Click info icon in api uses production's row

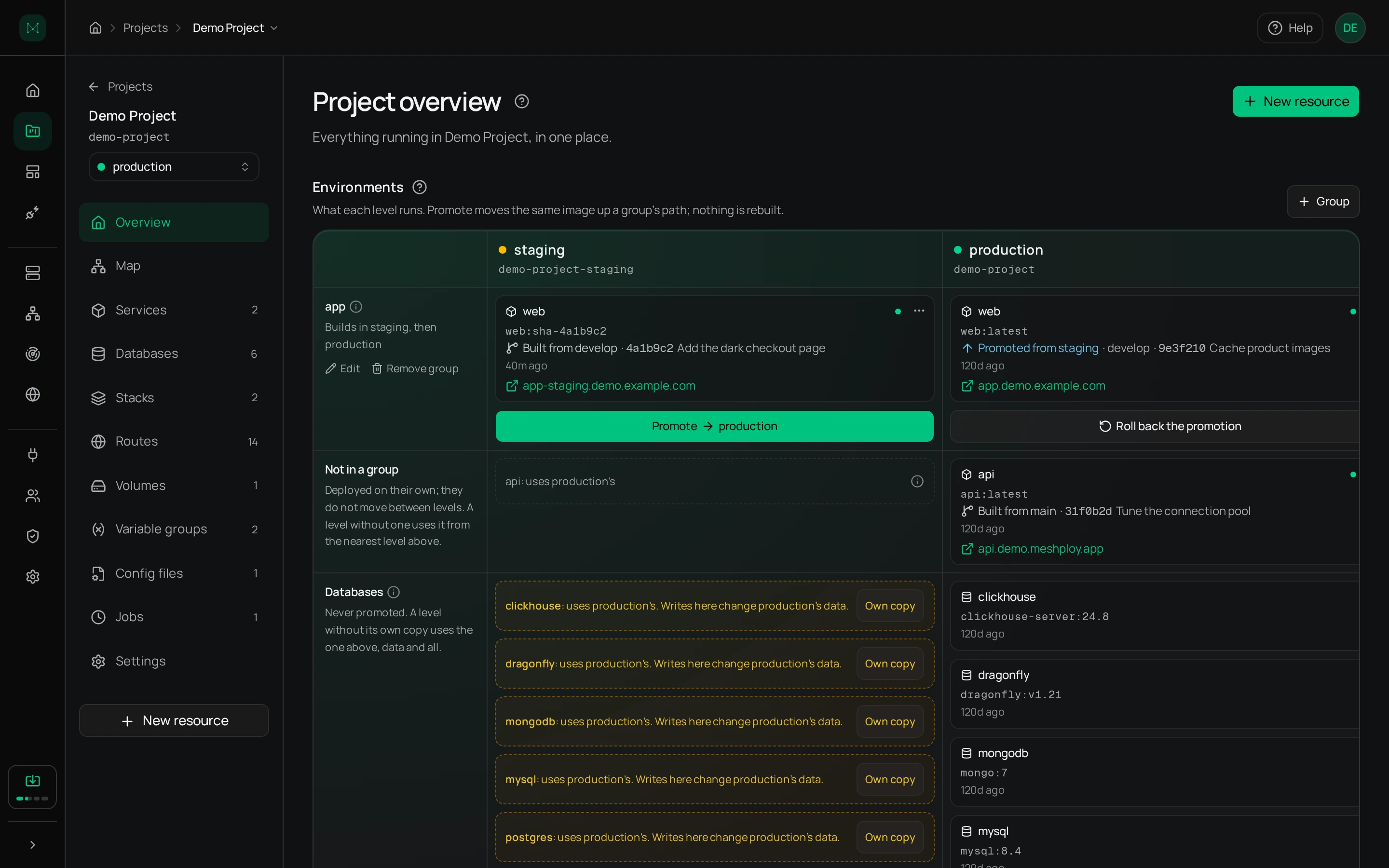(917, 481)
